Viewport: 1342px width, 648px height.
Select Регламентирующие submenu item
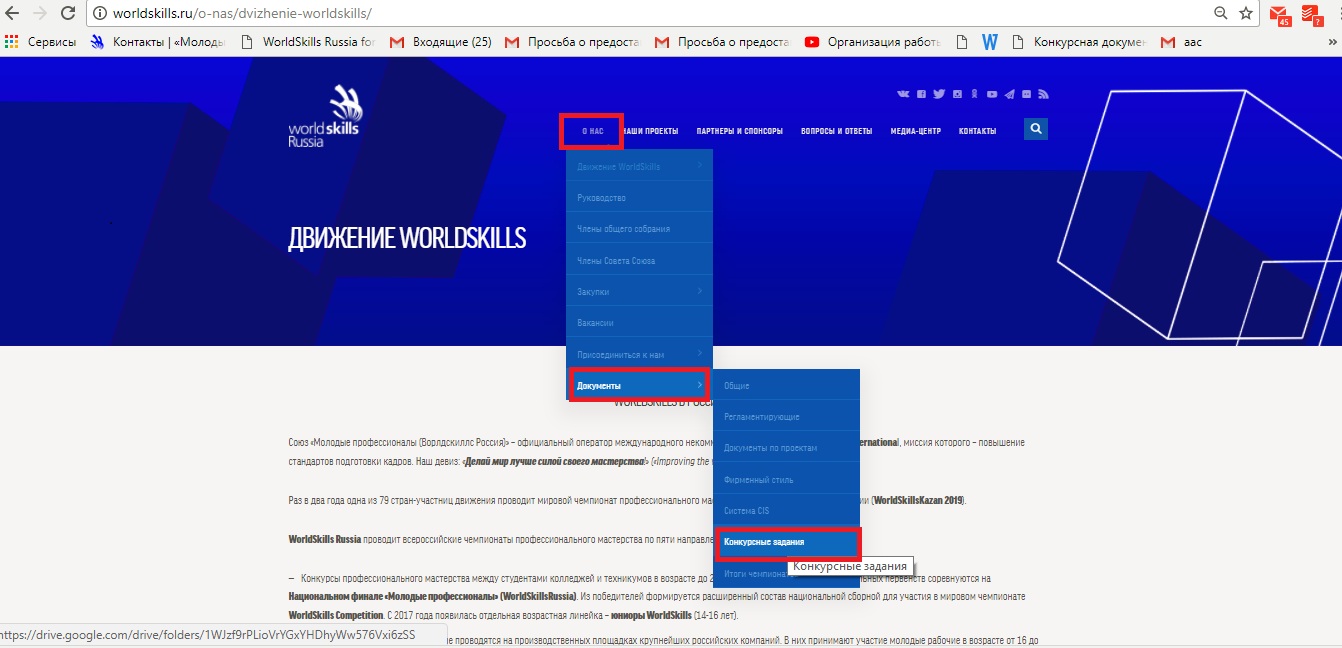(786, 417)
